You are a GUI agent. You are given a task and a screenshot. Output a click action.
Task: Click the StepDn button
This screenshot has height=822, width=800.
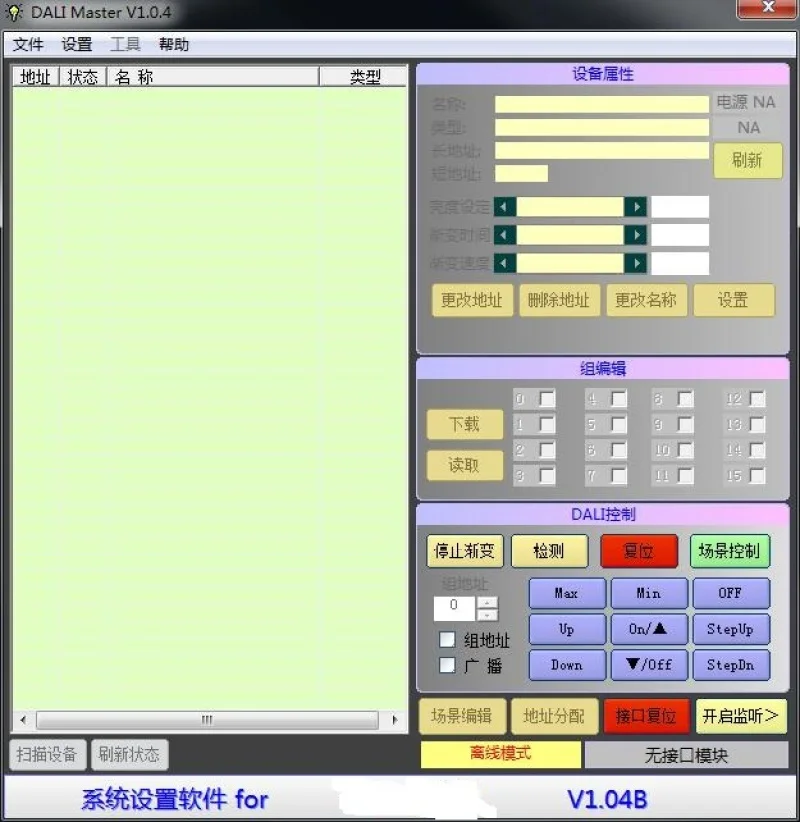pyautogui.click(x=731, y=665)
